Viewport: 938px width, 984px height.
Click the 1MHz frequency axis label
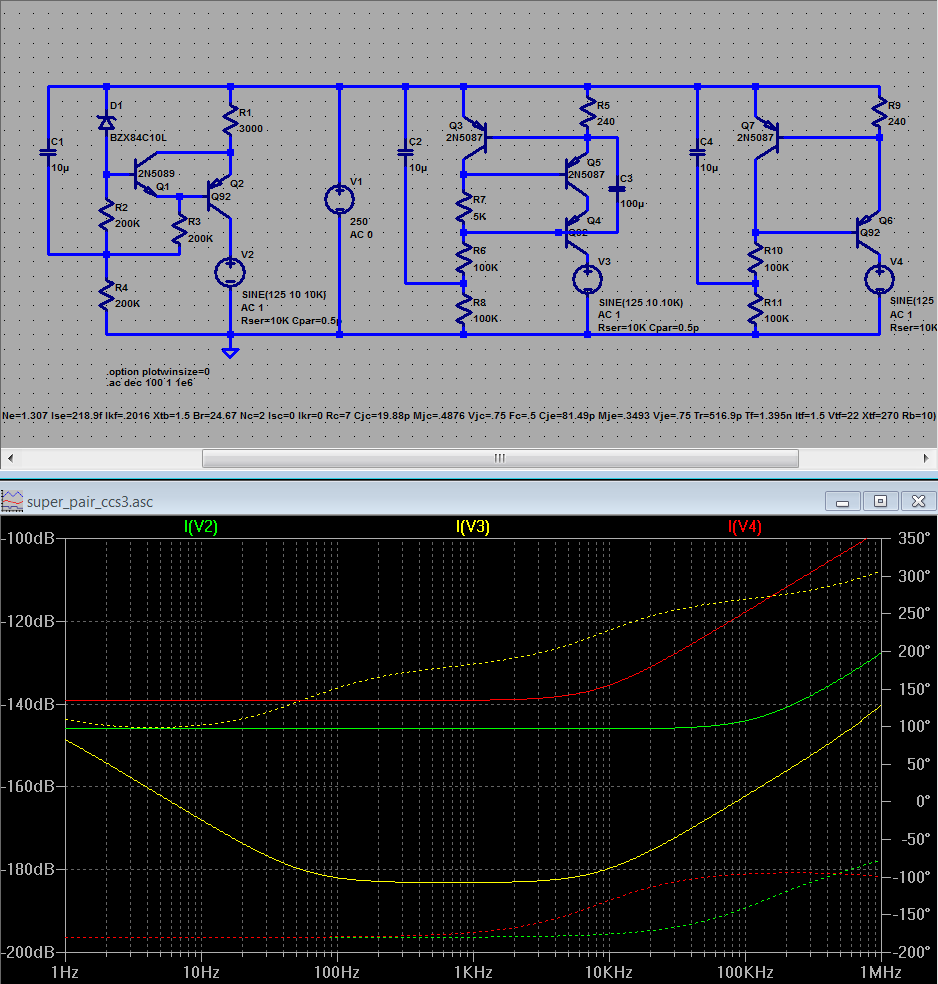point(880,973)
